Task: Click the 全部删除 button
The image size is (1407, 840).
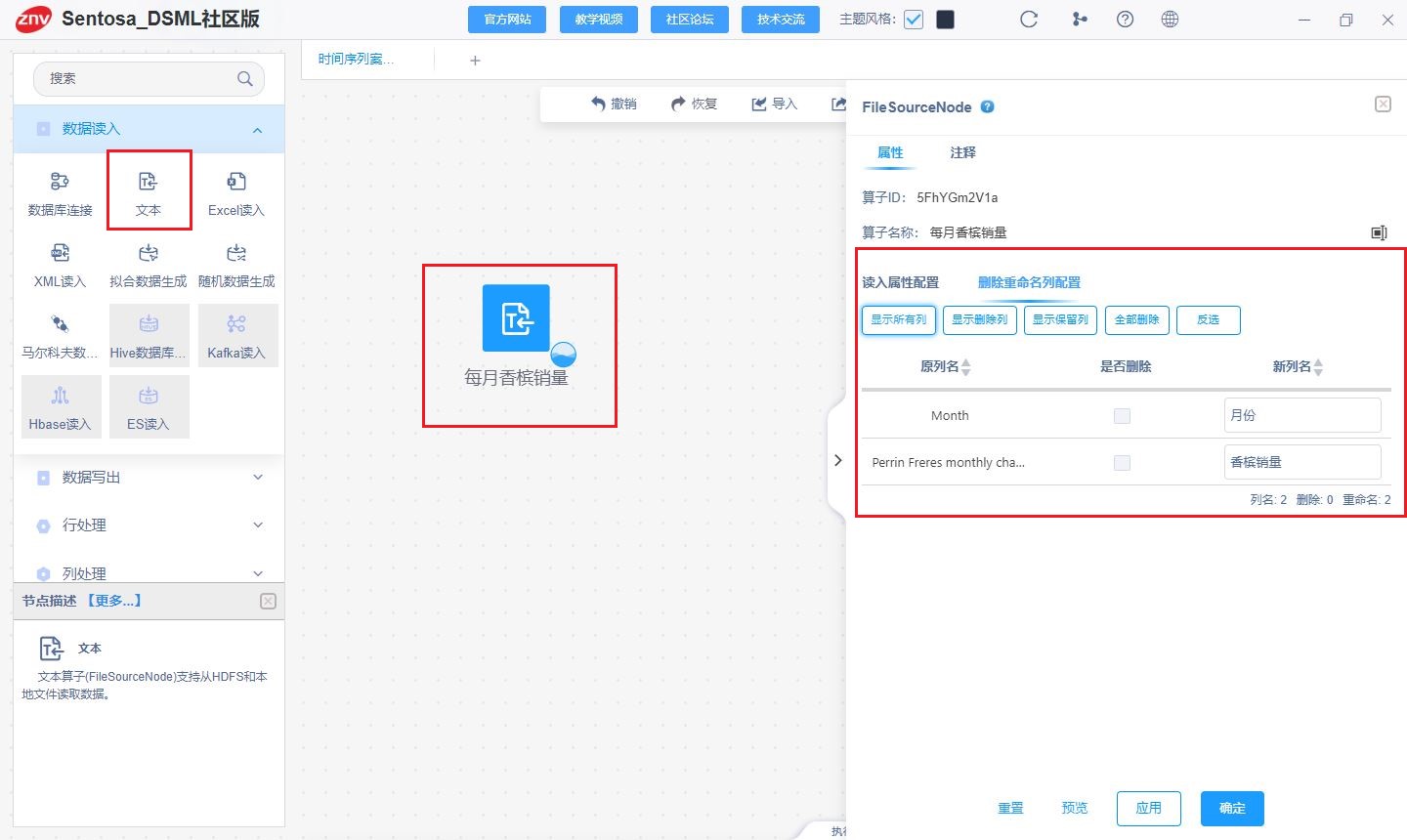Action: [x=1137, y=320]
